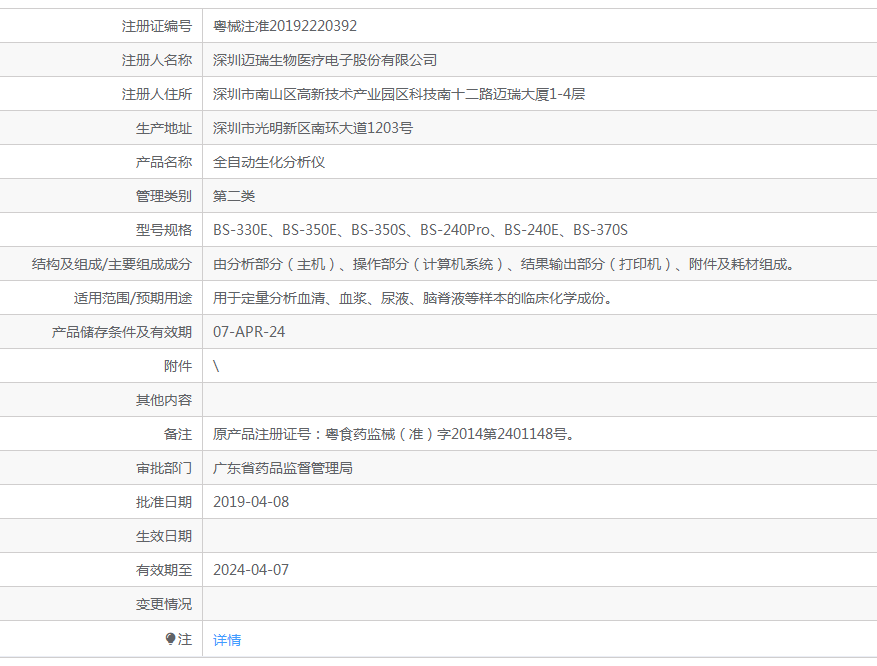Select the intended use text starting 用于定量分析血清

click(413, 298)
